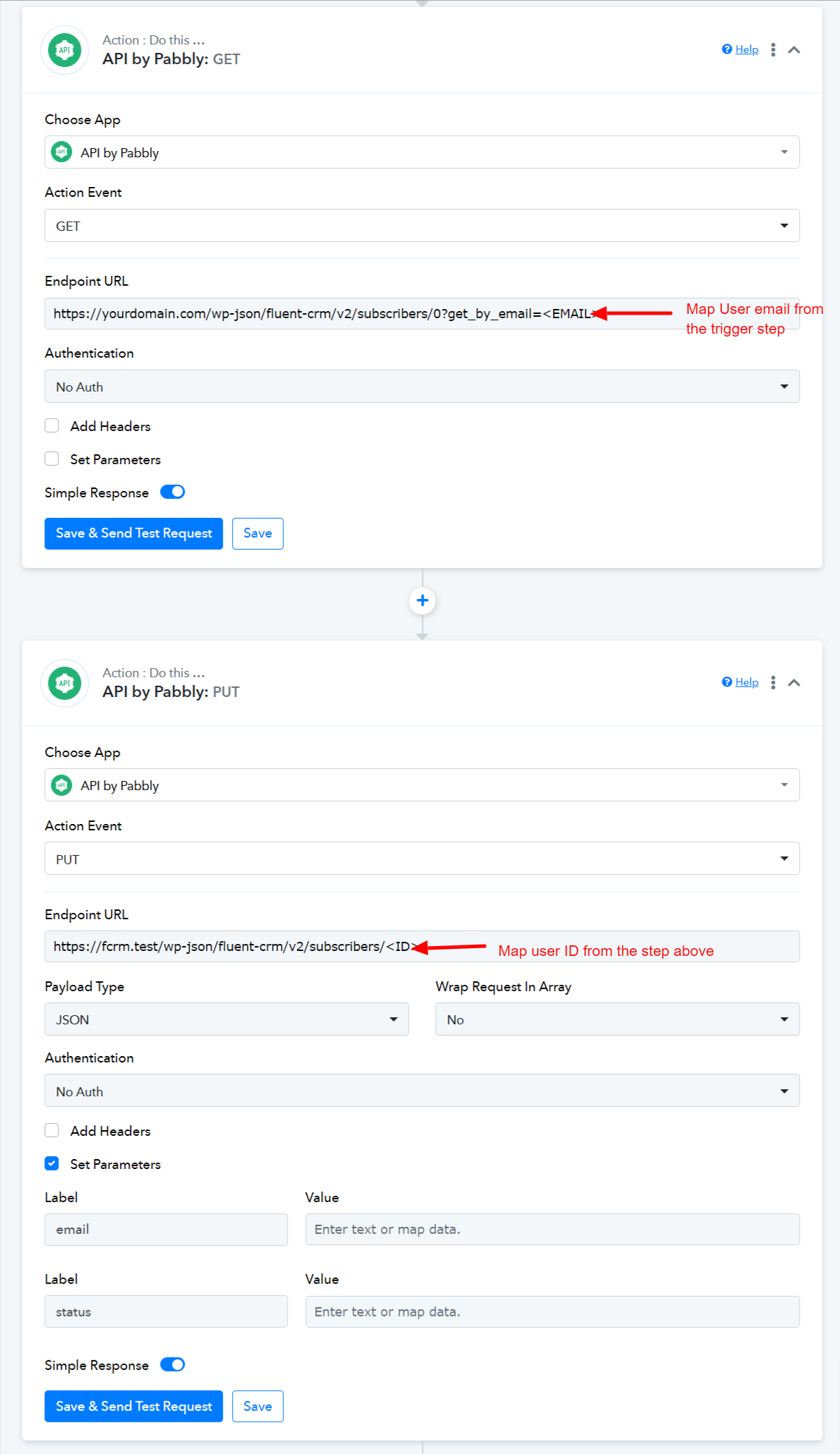
Task: Open Authentication dropdown in GET step
Action: [422, 387]
